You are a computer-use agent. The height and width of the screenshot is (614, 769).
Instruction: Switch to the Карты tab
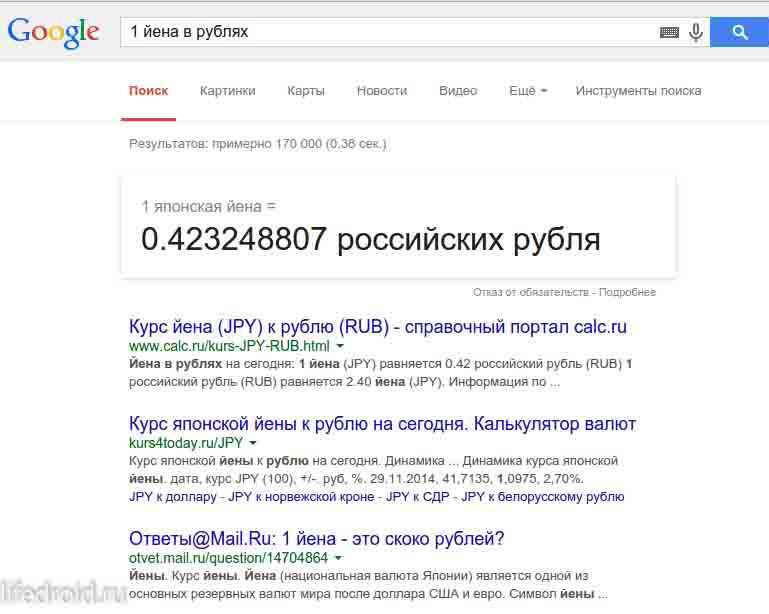(x=306, y=91)
